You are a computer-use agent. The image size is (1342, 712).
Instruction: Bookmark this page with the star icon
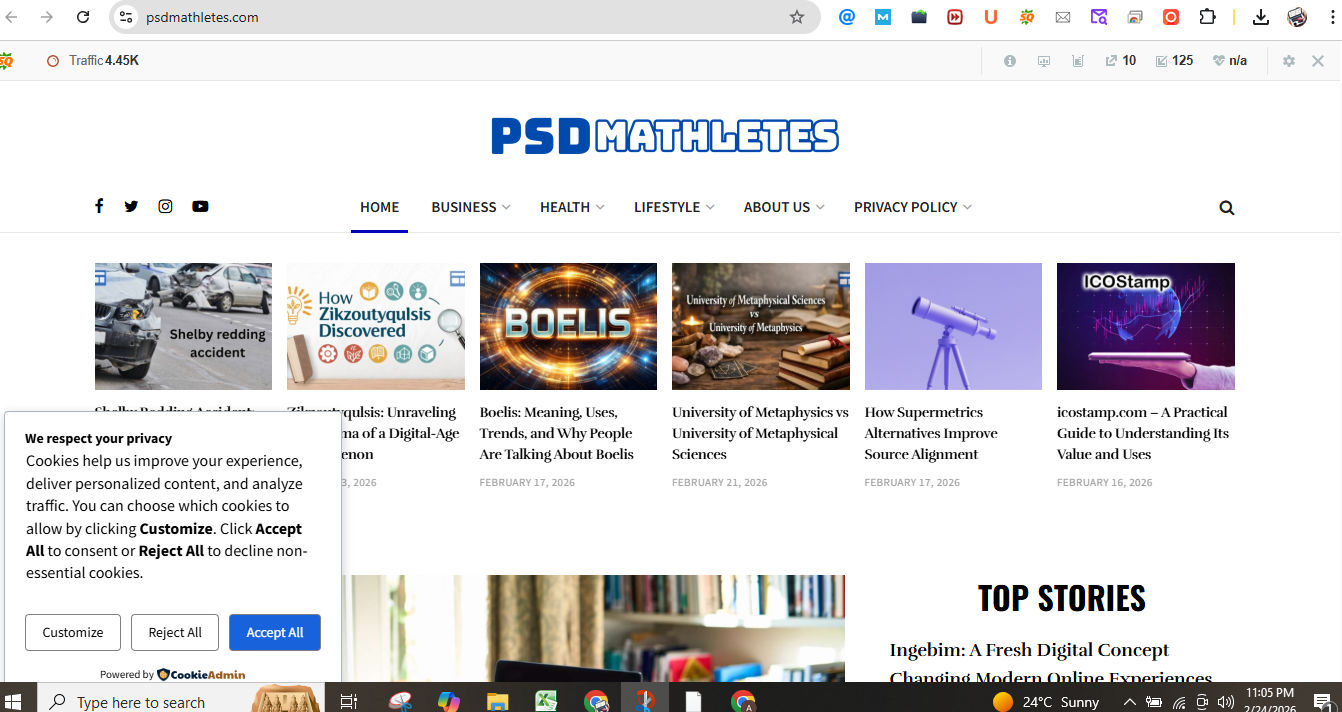tap(797, 17)
